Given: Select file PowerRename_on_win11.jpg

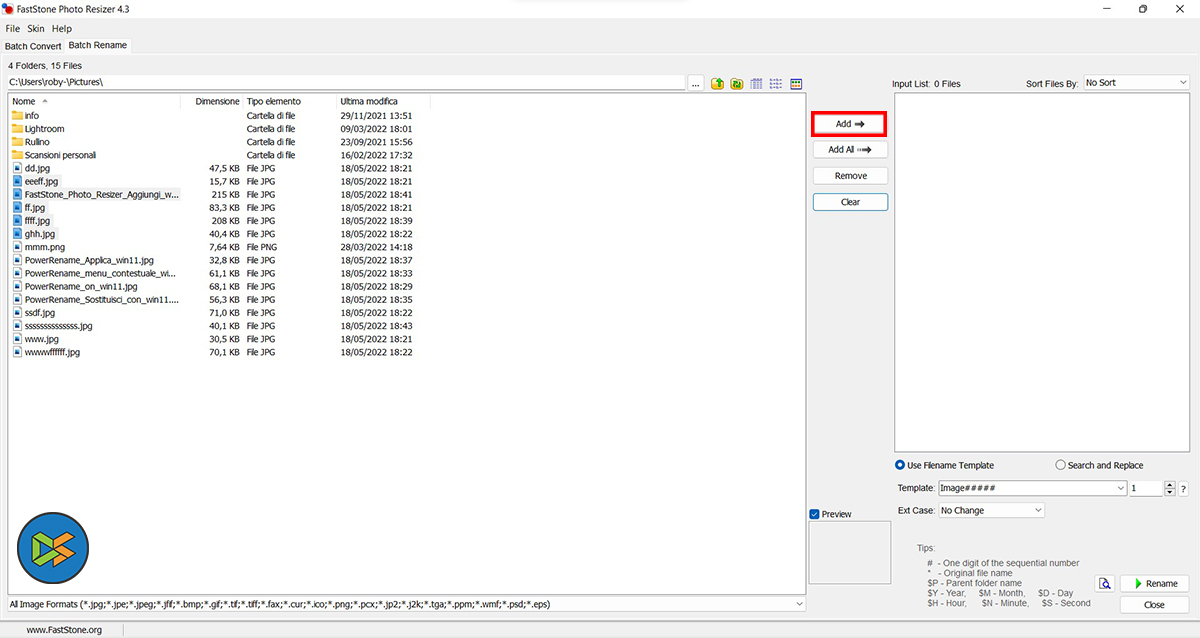Looking at the screenshot, I should 81,286.
